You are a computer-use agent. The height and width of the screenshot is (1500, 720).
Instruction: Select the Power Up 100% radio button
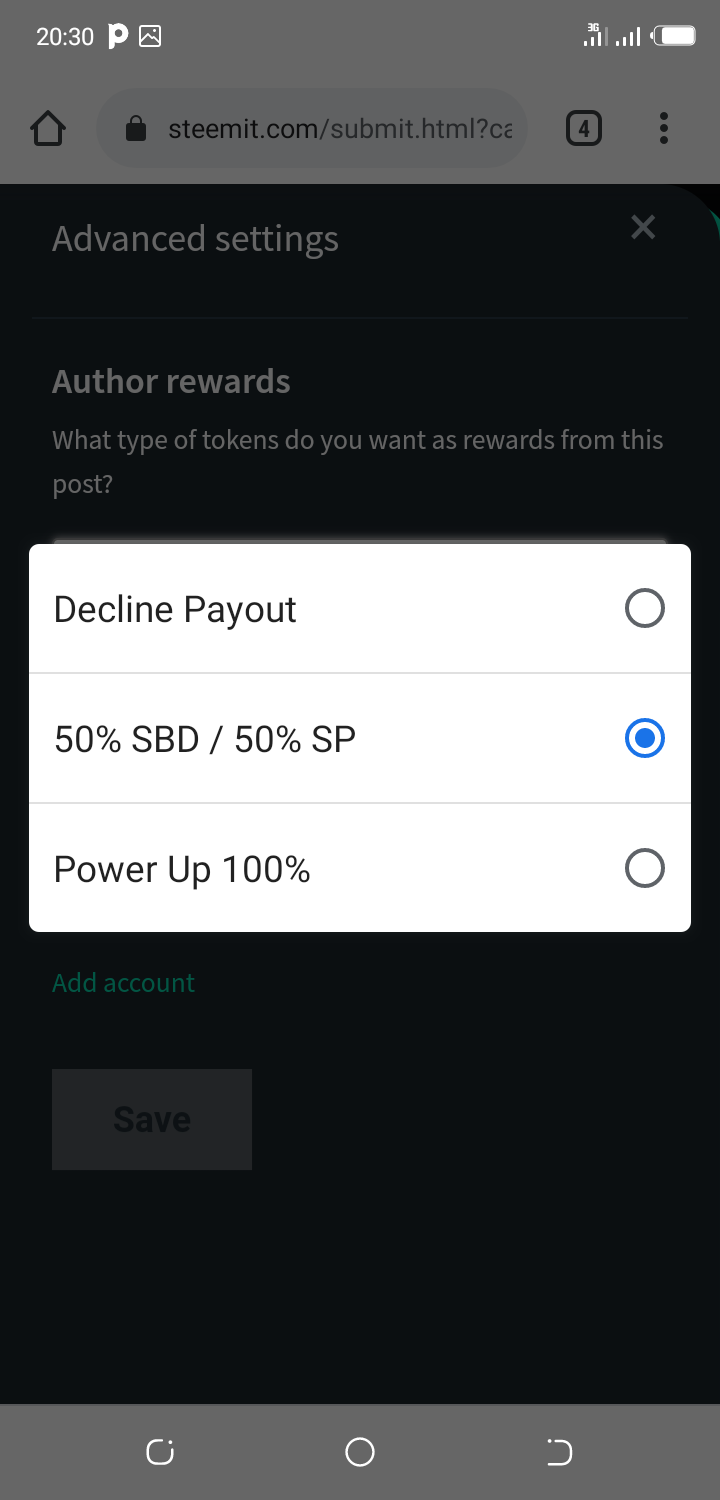[x=644, y=868]
